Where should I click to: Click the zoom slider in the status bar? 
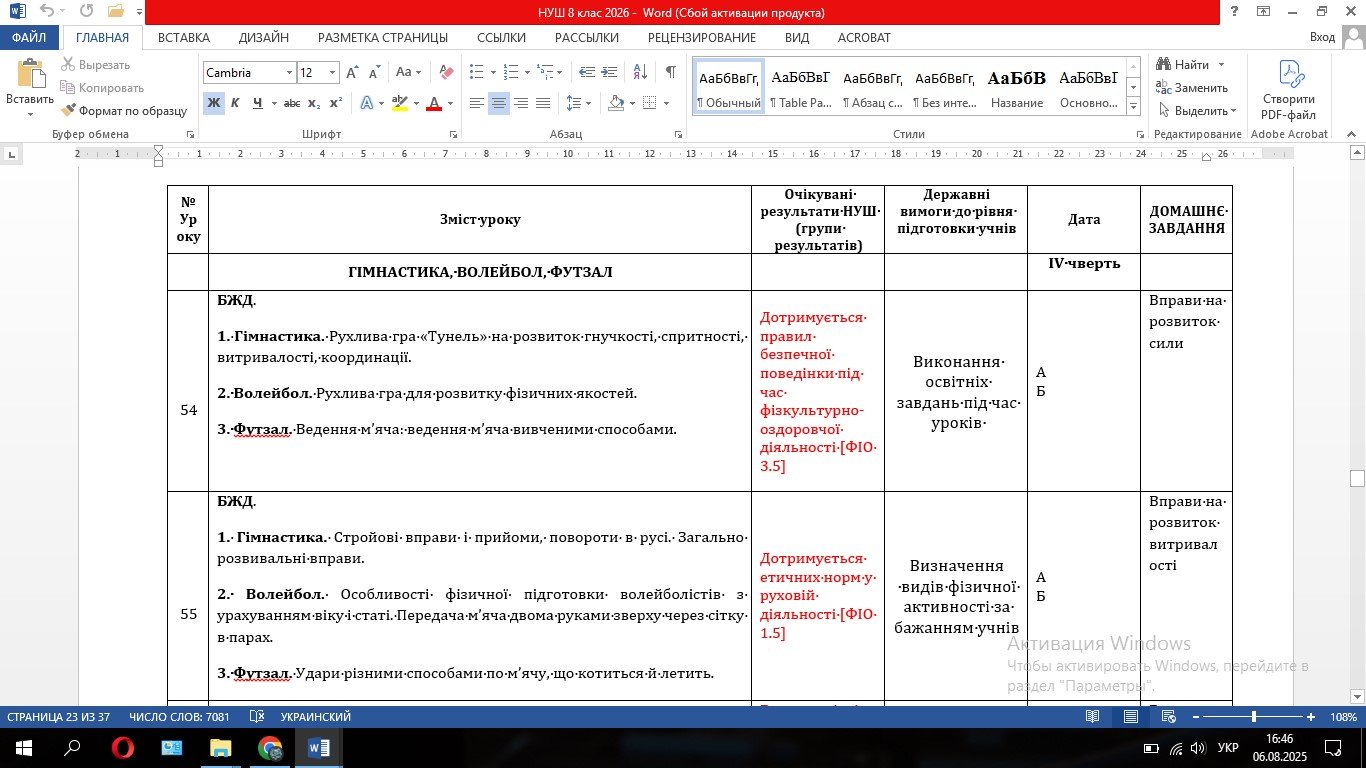(1254, 717)
